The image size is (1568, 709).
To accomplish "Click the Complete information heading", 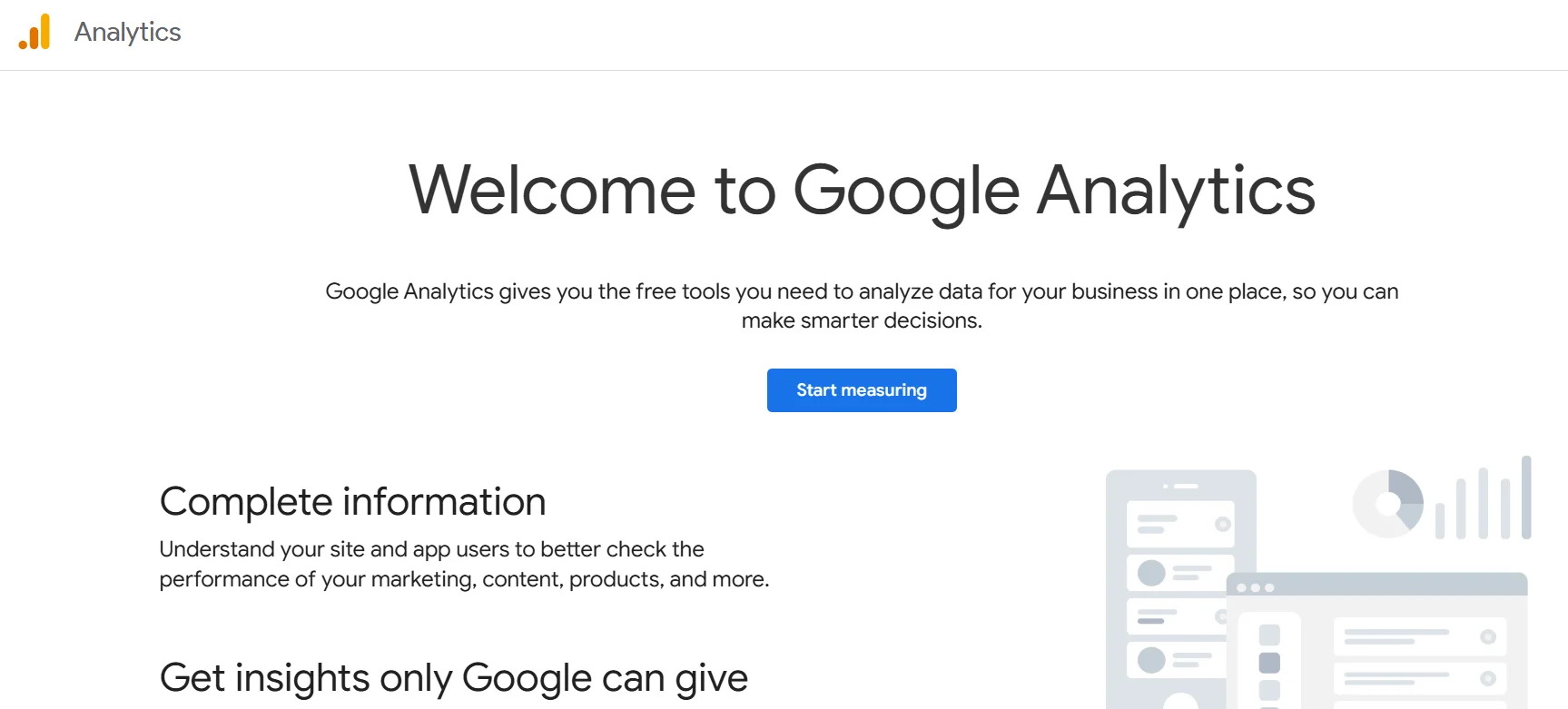I will 352,501.
